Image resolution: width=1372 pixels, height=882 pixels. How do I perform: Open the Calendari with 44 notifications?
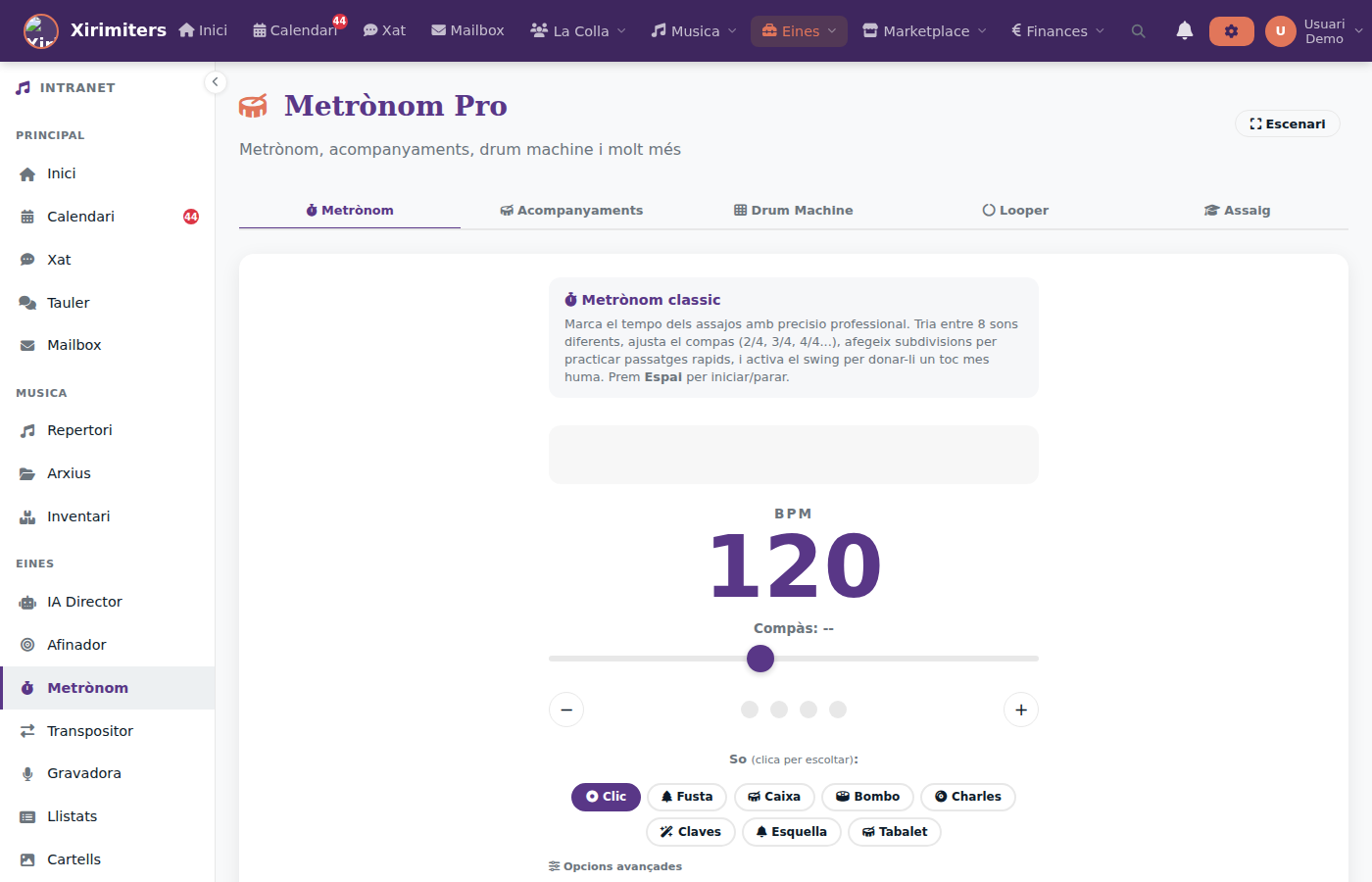pyautogui.click(x=297, y=30)
